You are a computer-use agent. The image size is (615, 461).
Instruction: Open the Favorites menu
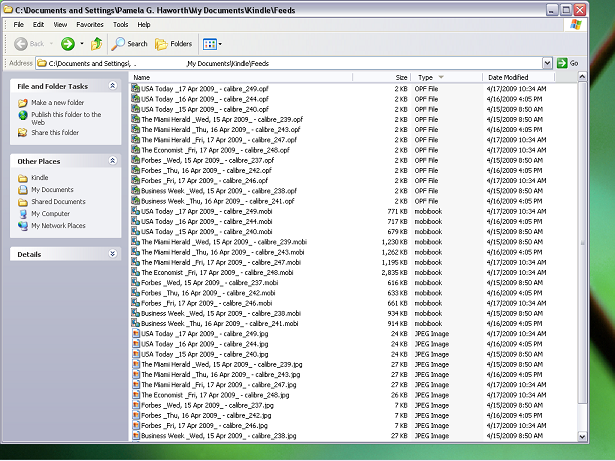pyautogui.click(x=90, y=25)
